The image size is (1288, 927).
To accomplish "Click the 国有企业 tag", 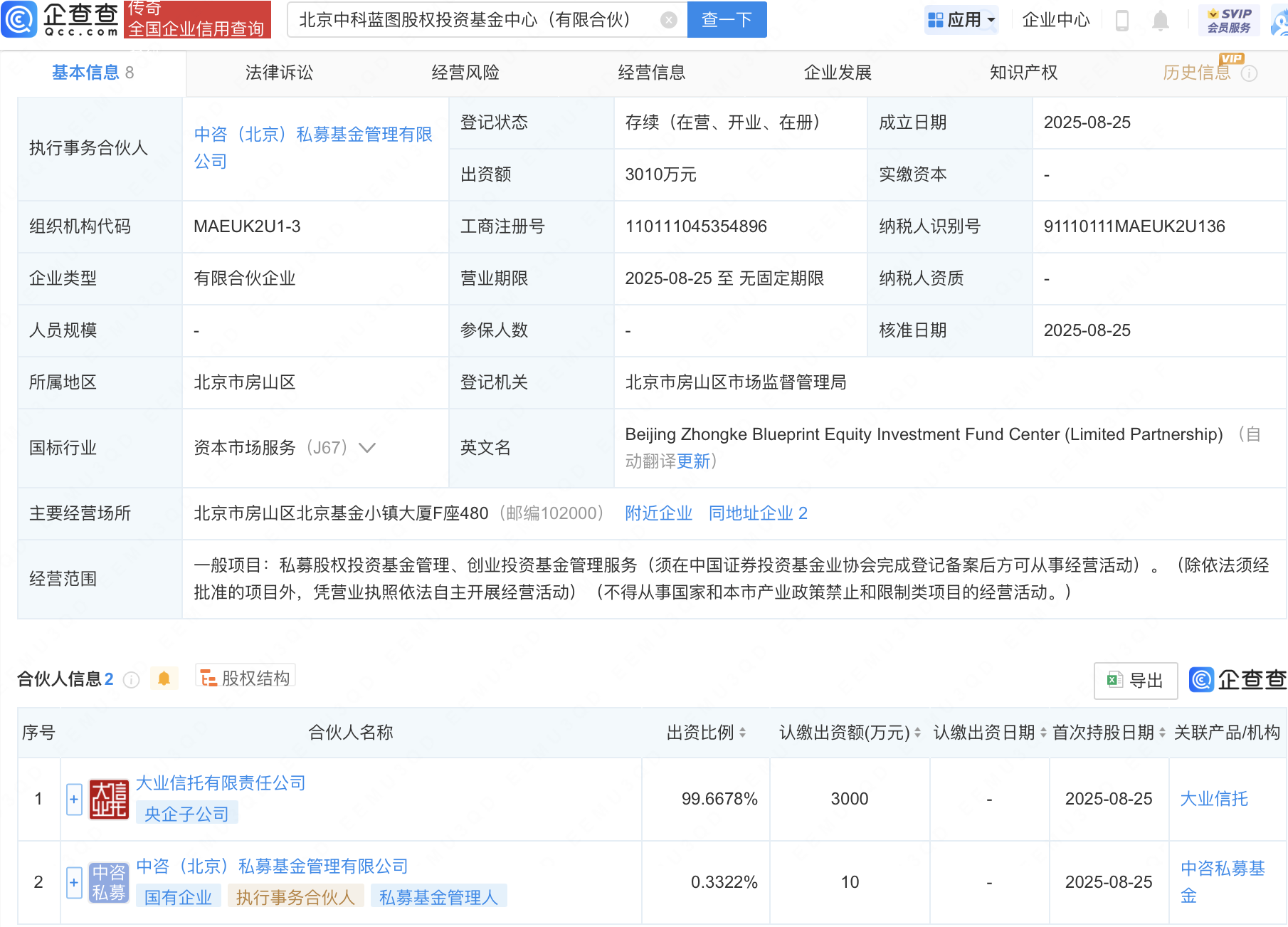I will pos(178,897).
